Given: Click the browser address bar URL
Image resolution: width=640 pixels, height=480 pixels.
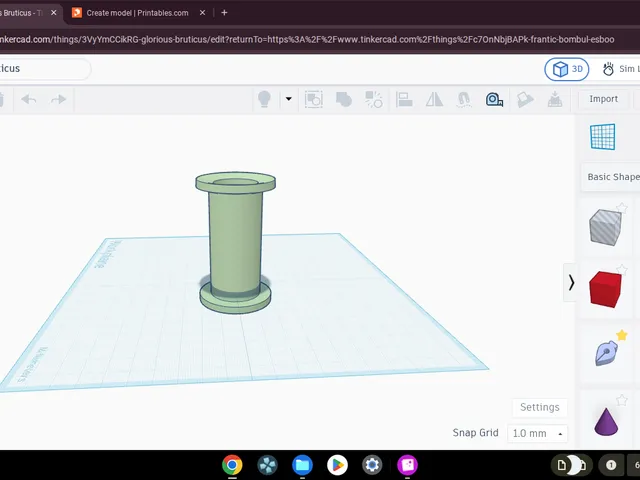Looking at the screenshot, I should (x=307, y=40).
